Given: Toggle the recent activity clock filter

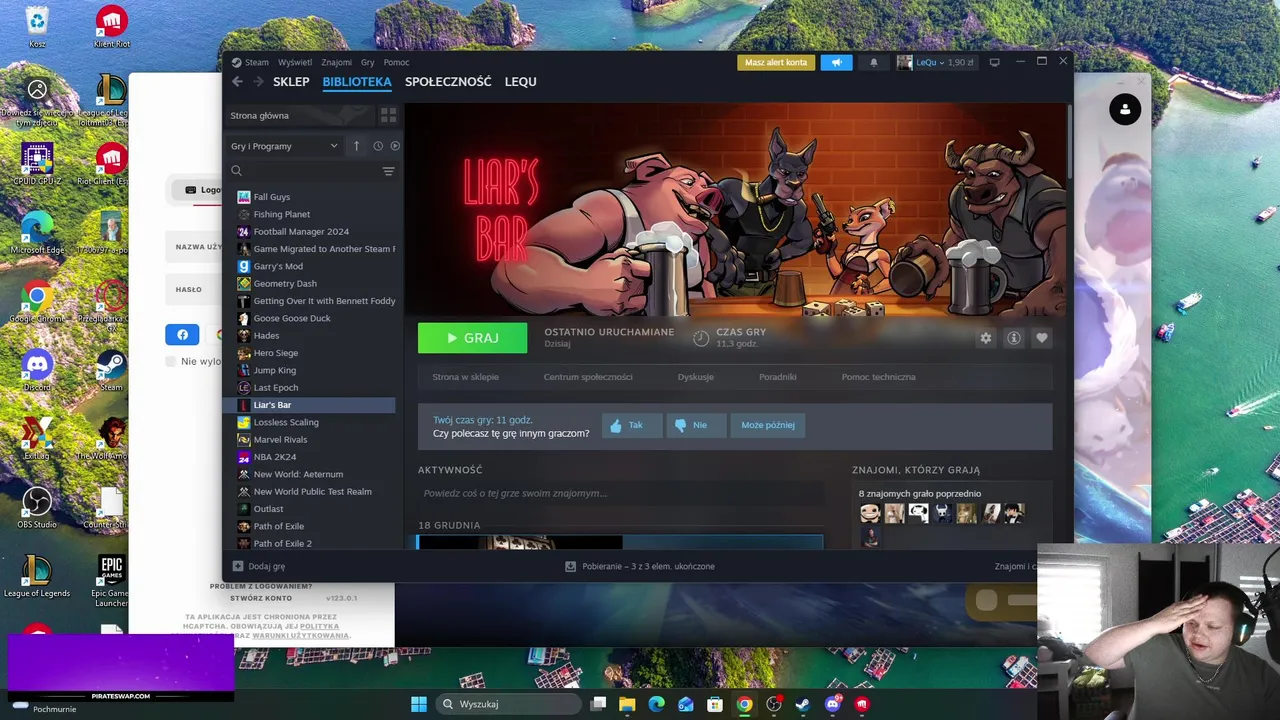Looking at the screenshot, I should (x=378, y=146).
